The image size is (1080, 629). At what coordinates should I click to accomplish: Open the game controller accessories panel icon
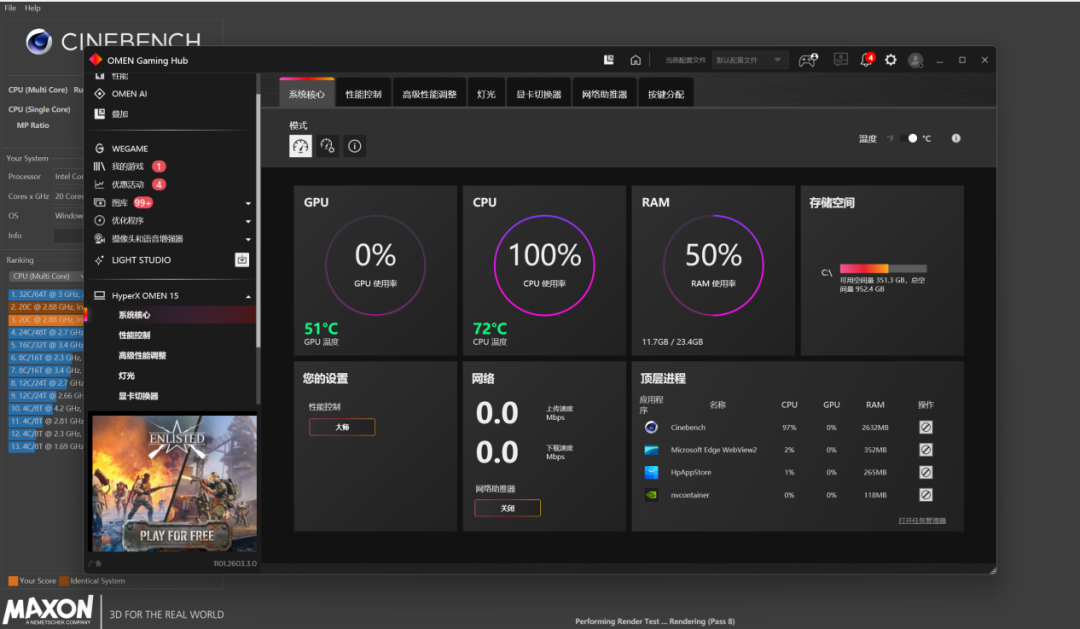(808, 60)
